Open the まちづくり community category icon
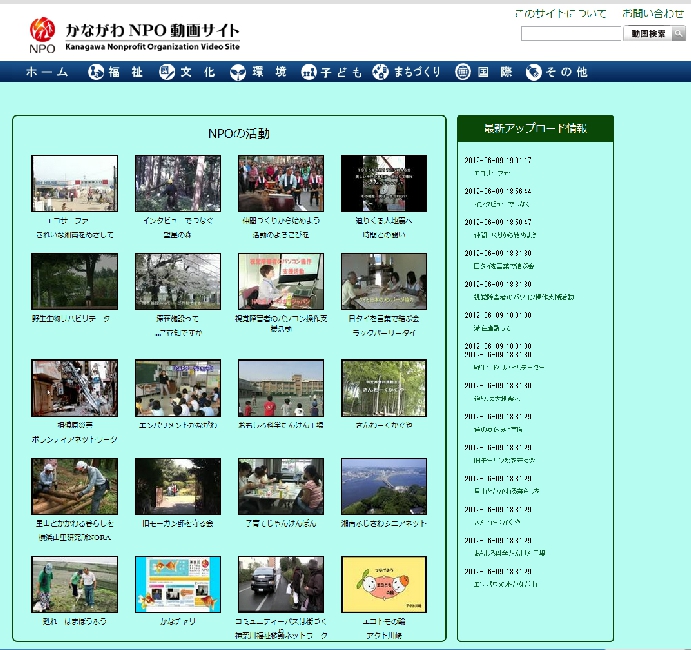 (x=380, y=72)
